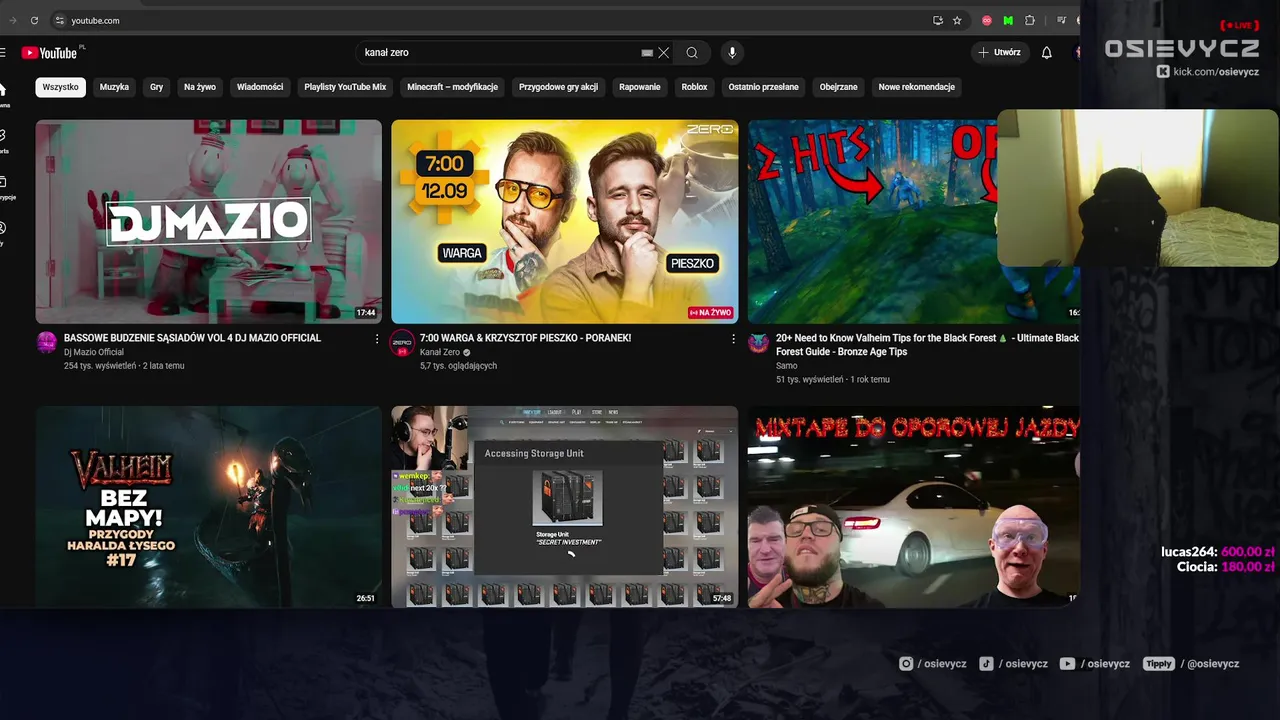Bookmark this page with the star icon

[957, 20]
